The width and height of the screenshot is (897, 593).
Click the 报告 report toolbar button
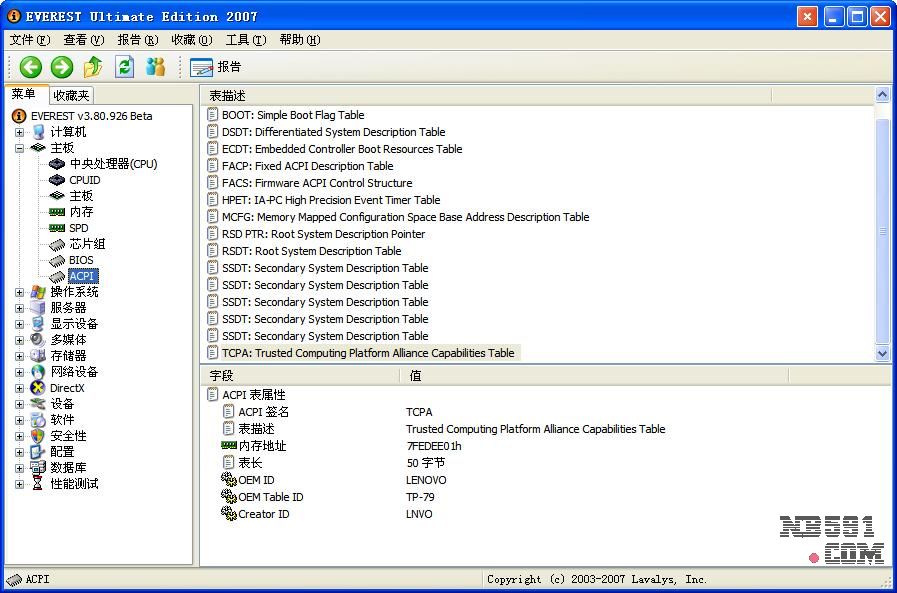click(x=216, y=67)
